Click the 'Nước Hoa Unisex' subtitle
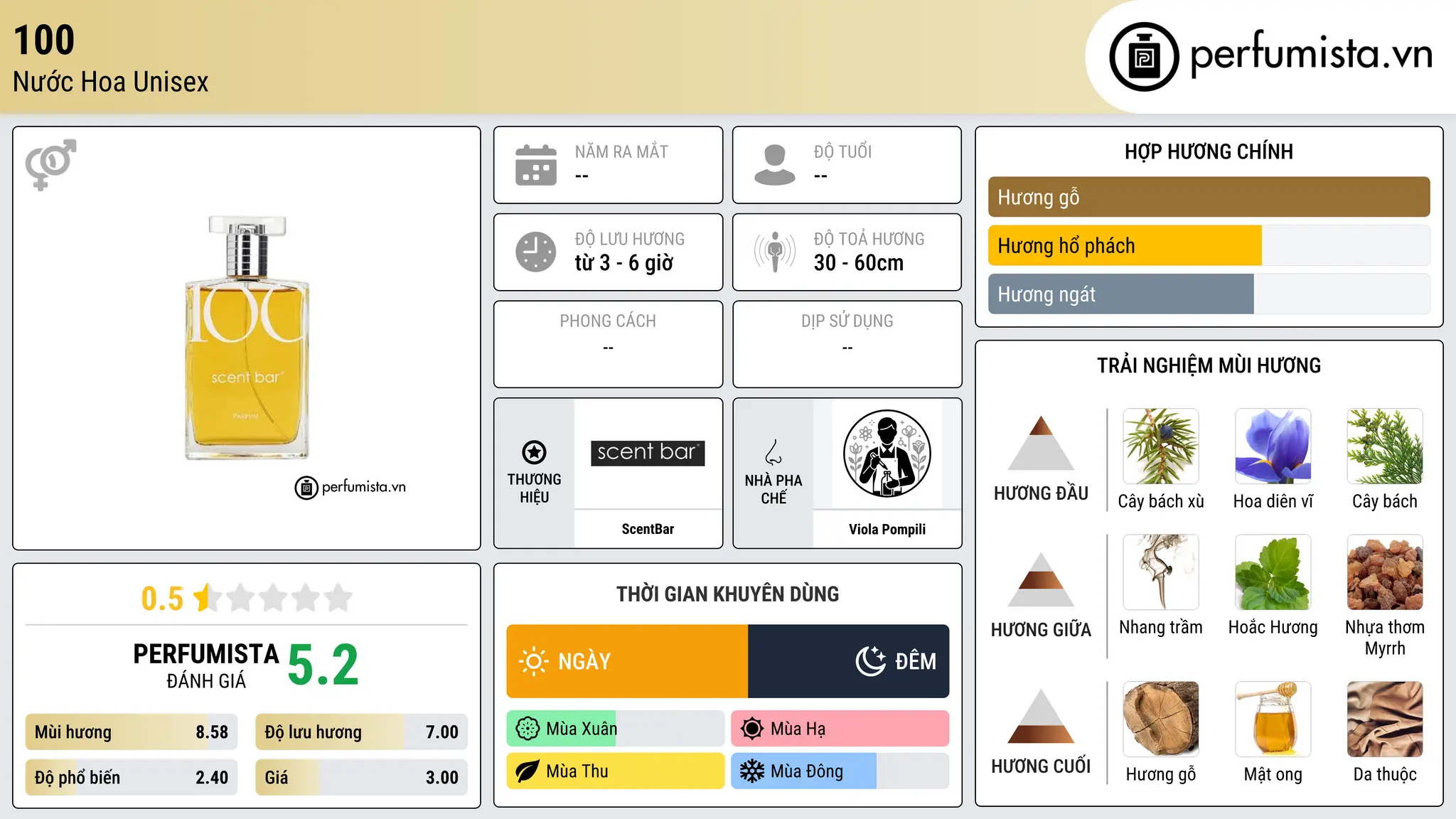Screen dimensions: 1456x819 pos(111,82)
